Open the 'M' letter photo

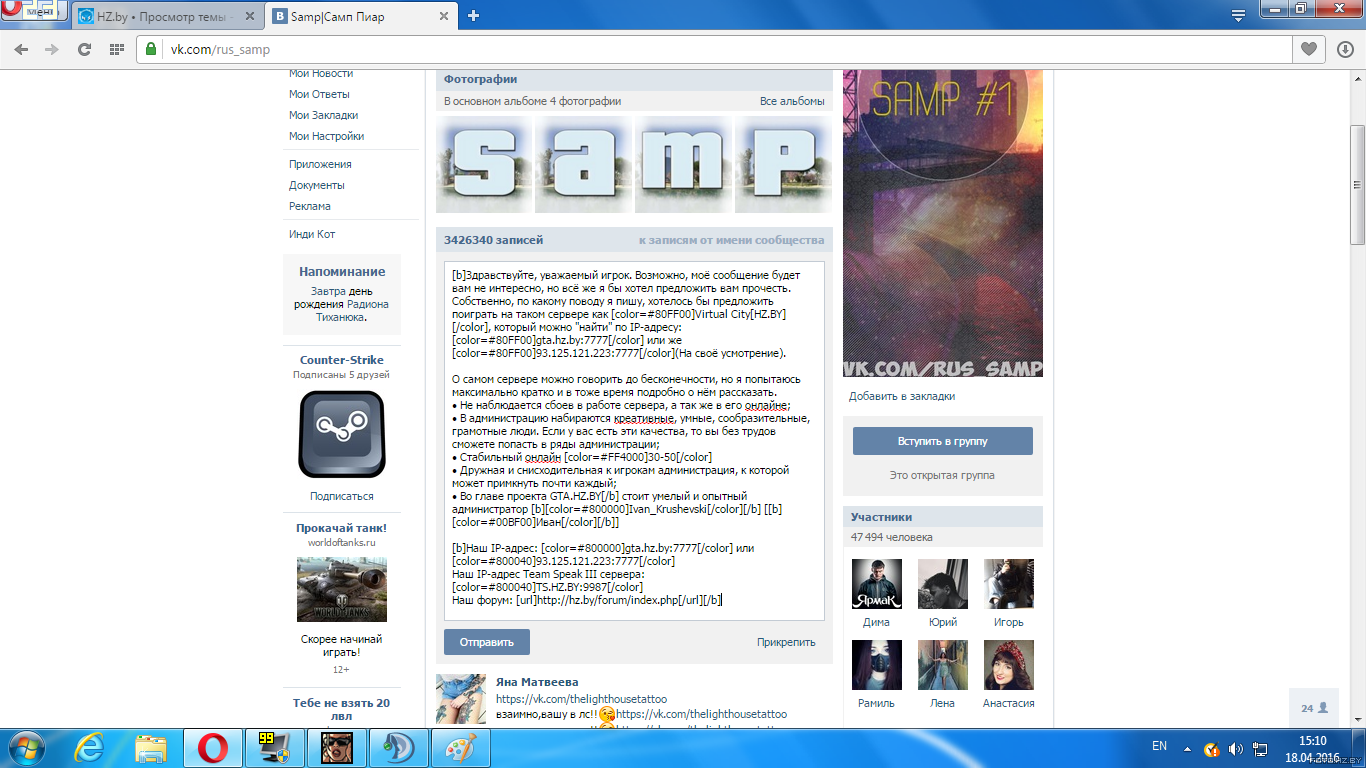684,165
